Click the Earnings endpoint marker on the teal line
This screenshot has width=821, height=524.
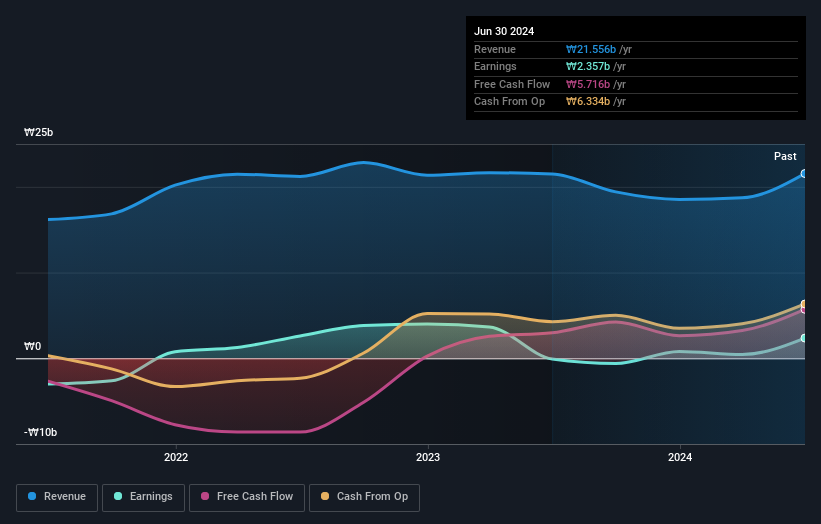coord(804,338)
